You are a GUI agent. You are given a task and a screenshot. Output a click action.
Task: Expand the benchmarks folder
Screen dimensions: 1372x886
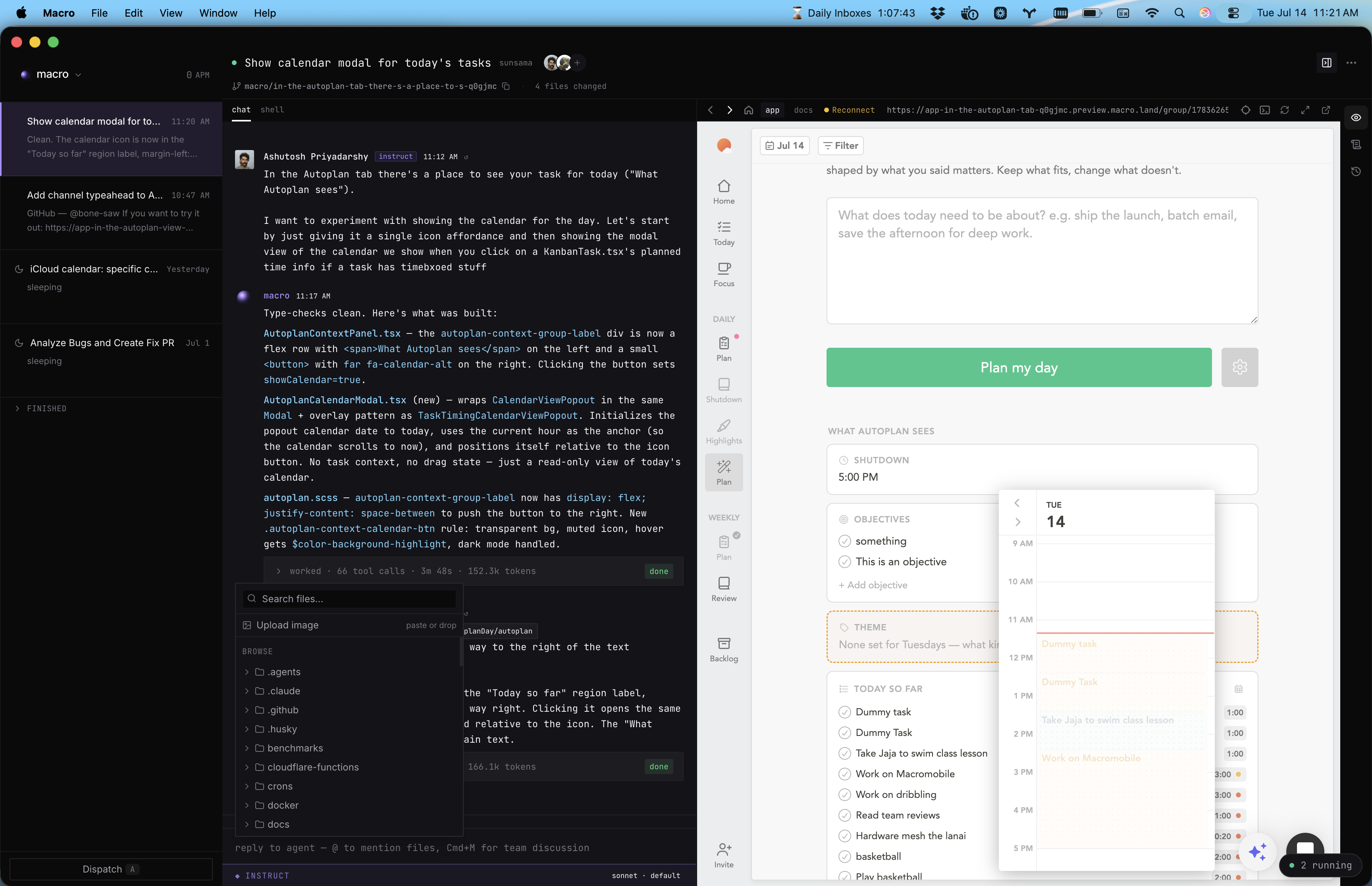click(x=247, y=748)
